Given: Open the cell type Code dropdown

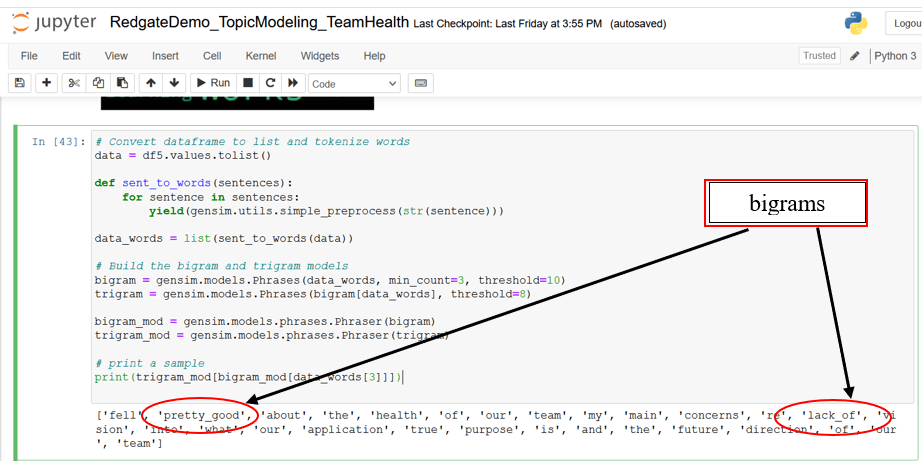Looking at the screenshot, I should click(x=354, y=84).
